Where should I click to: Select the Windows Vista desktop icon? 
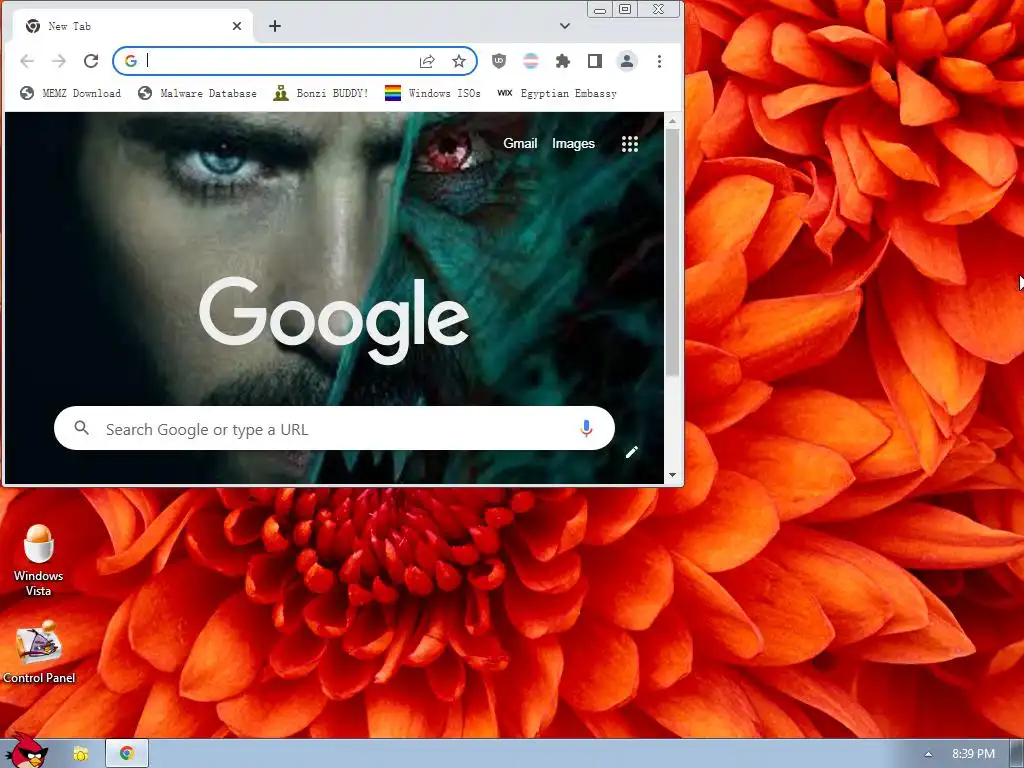click(x=39, y=561)
